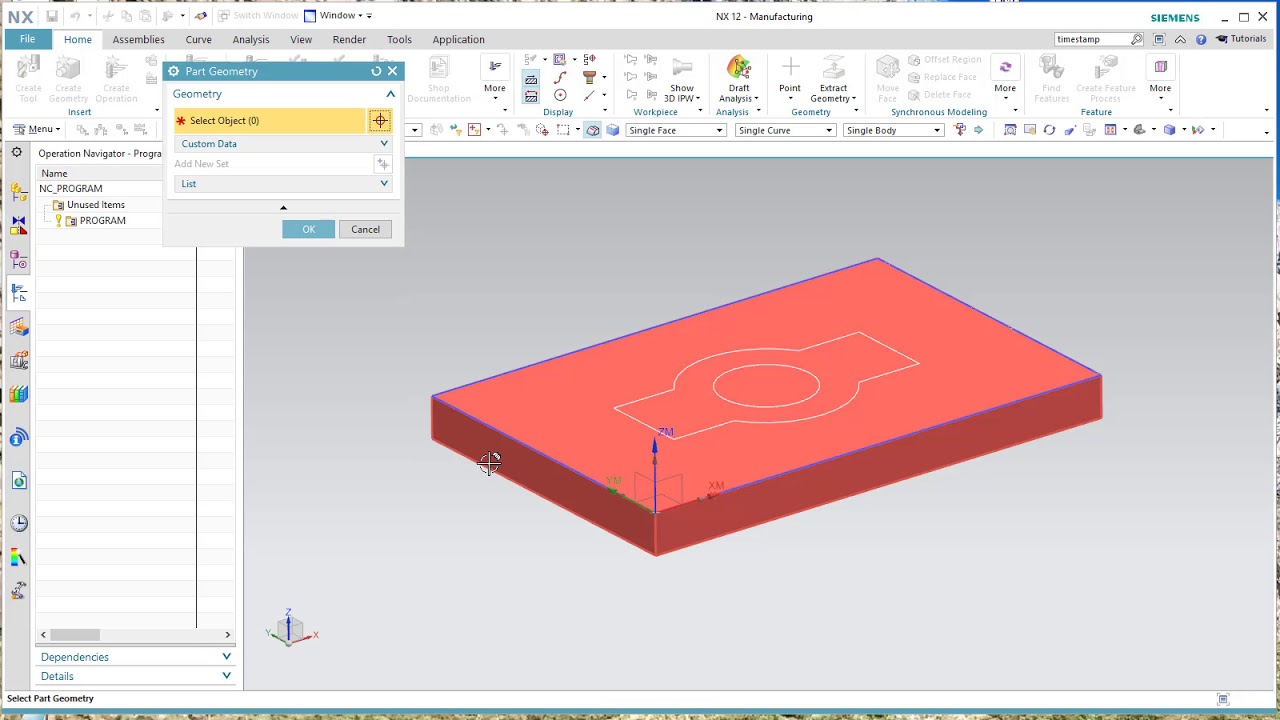
Task: Reset the Part Geometry dialog
Action: pyautogui.click(x=376, y=71)
